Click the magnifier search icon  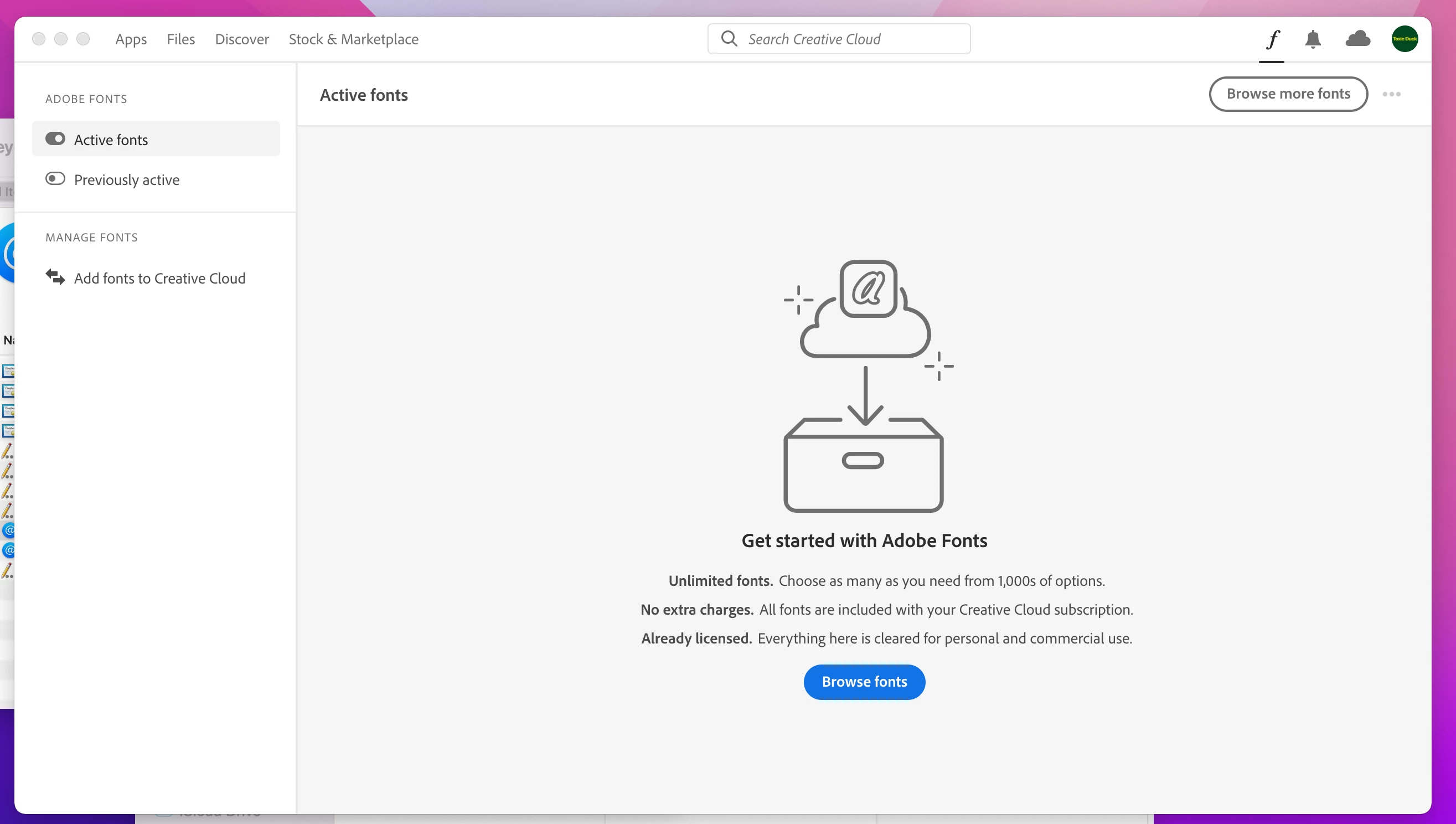coord(729,38)
